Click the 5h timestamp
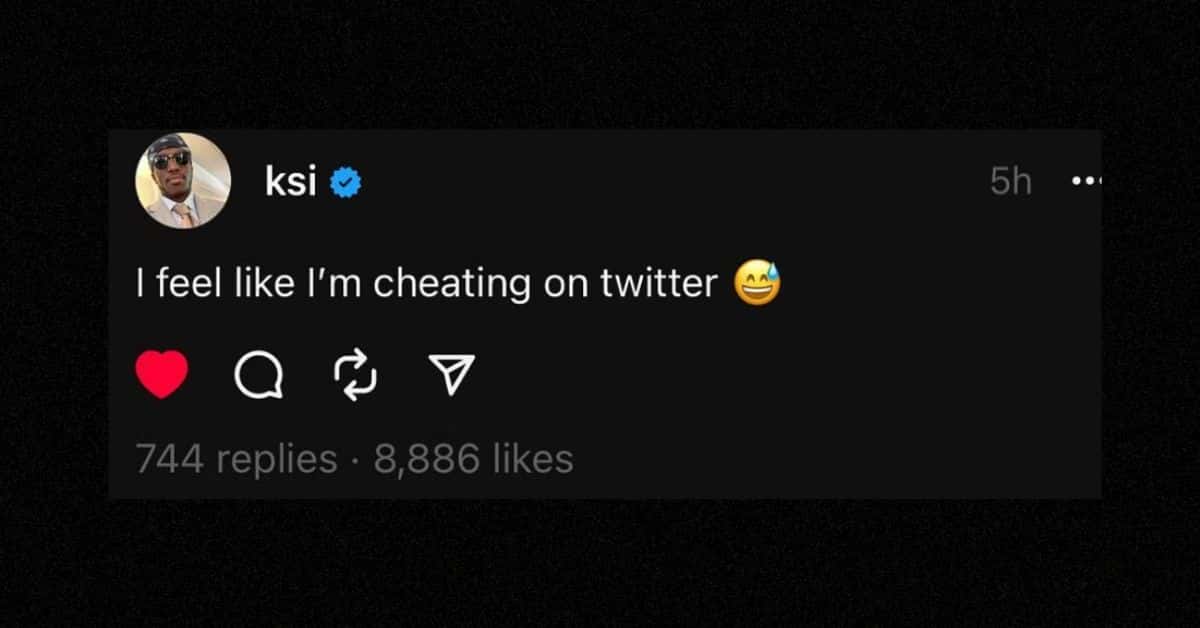Screen dimensions: 1200x628 [1011, 182]
